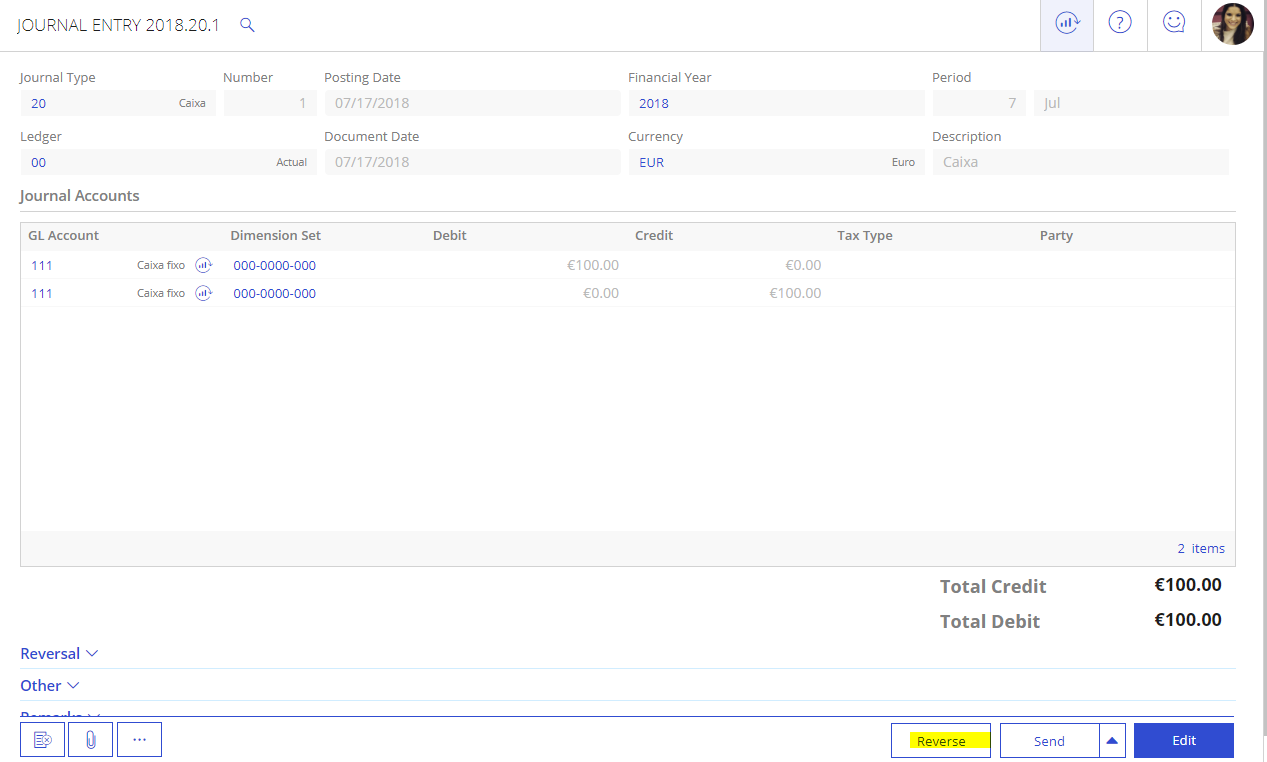Click the Dimension Set column header
The image size is (1267, 762).
[x=276, y=236]
